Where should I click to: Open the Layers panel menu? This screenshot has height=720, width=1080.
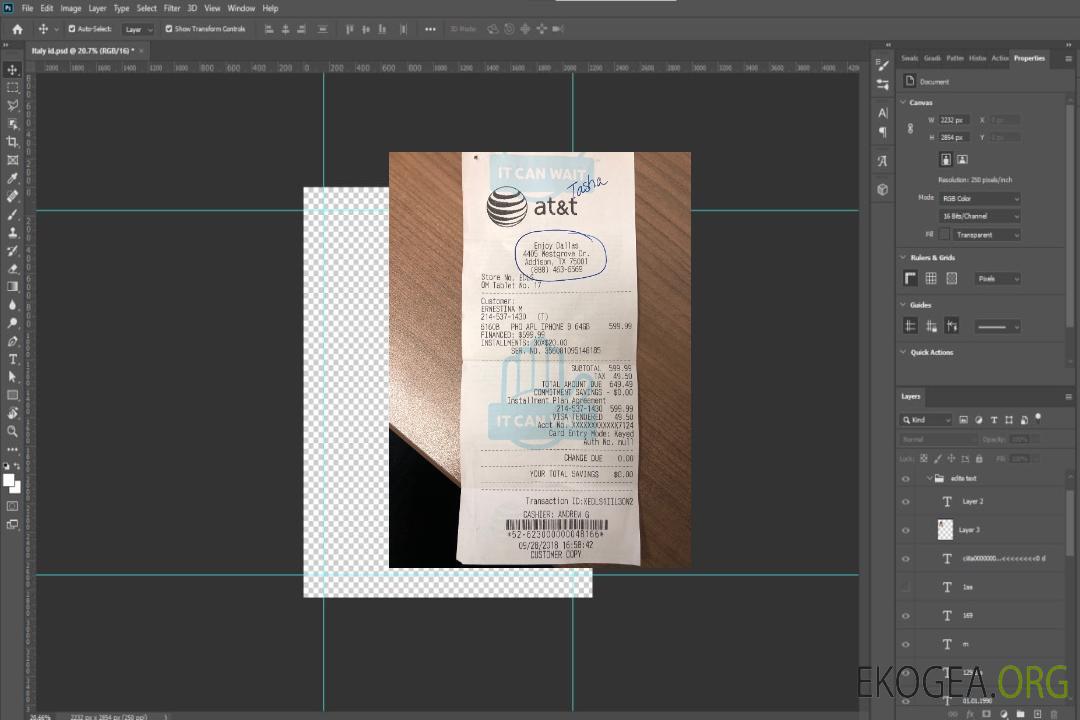click(x=1068, y=397)
